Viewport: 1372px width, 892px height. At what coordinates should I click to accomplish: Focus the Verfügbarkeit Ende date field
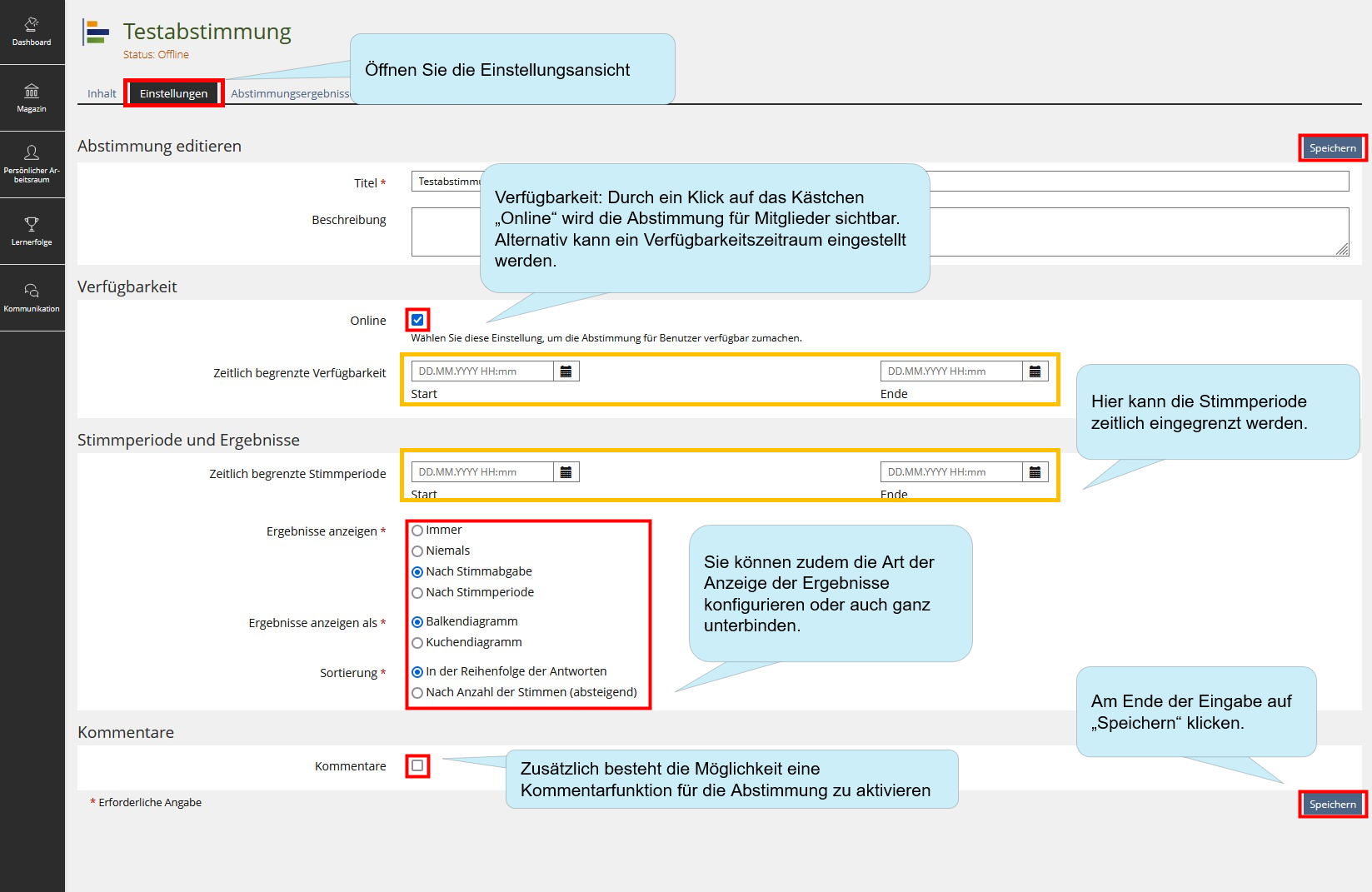pyautogui.click(x=951, y=371)
